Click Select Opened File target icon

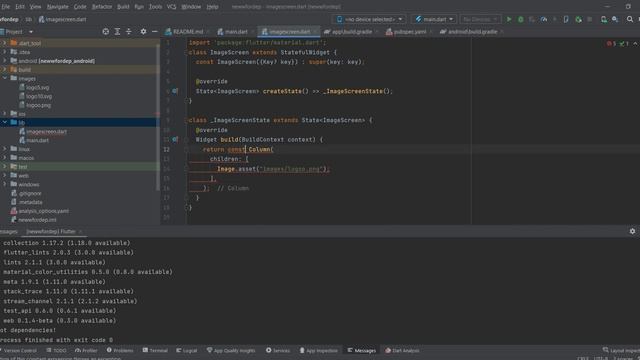106,31
